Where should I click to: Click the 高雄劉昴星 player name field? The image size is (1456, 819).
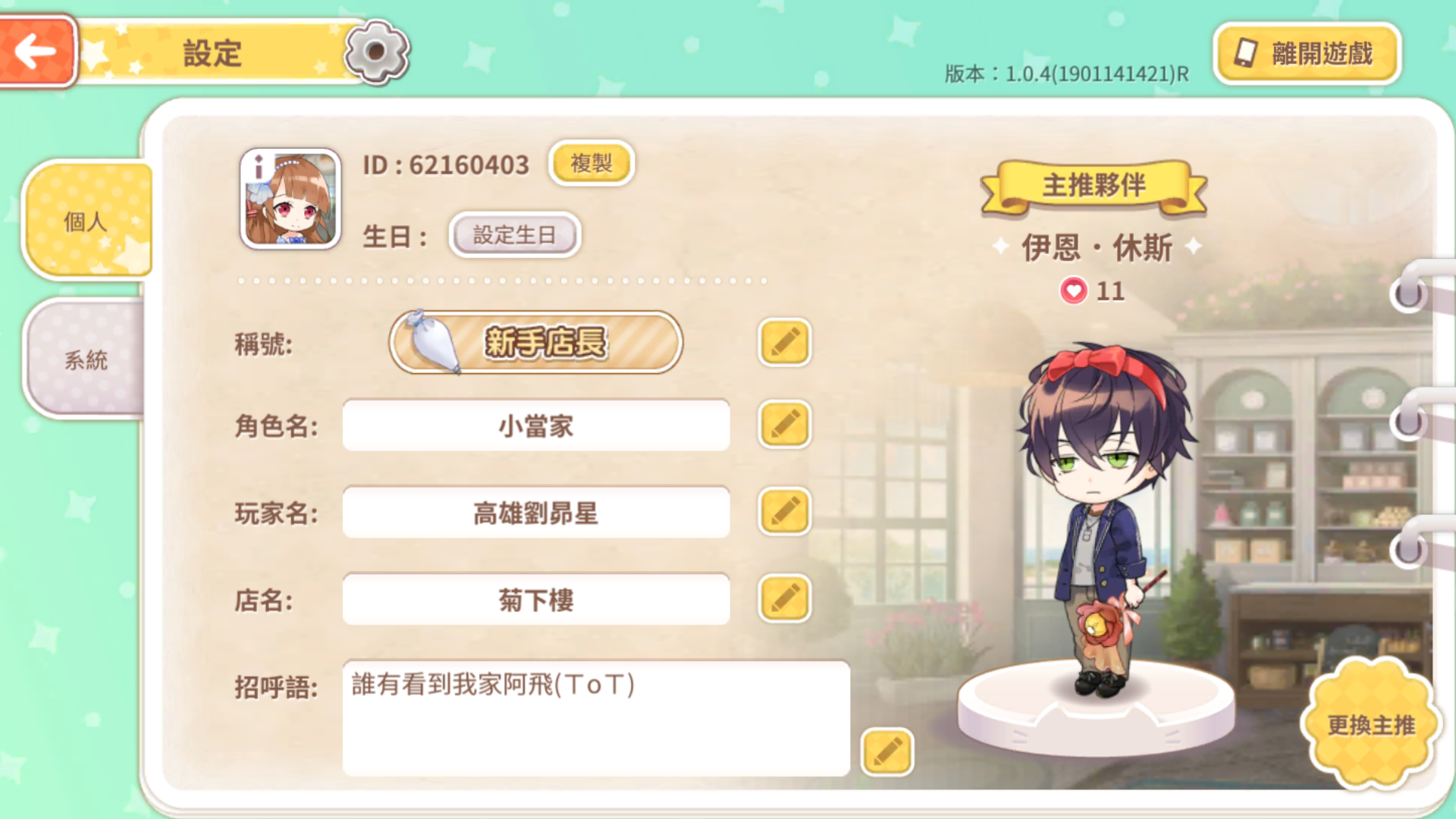tap(536, 513)
